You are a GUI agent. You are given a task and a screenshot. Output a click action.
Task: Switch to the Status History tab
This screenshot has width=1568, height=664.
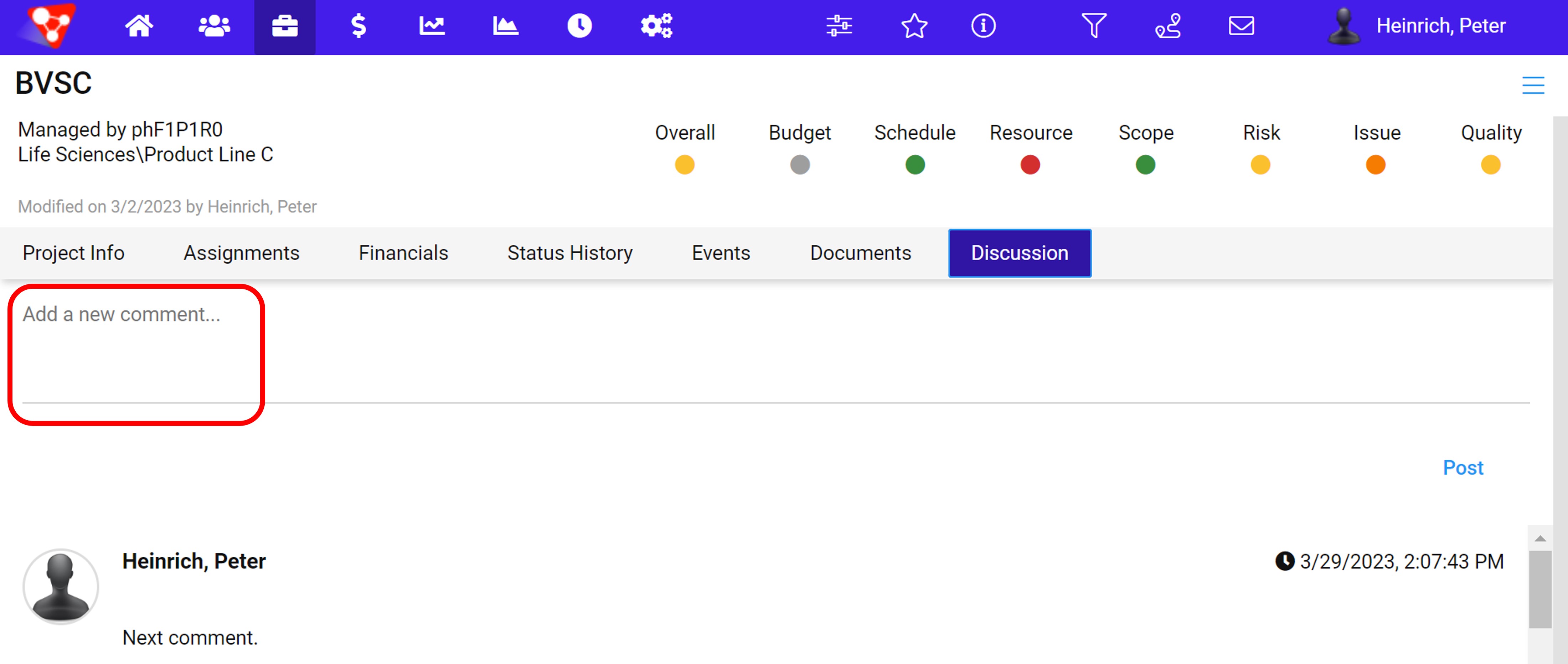(570, 253)
